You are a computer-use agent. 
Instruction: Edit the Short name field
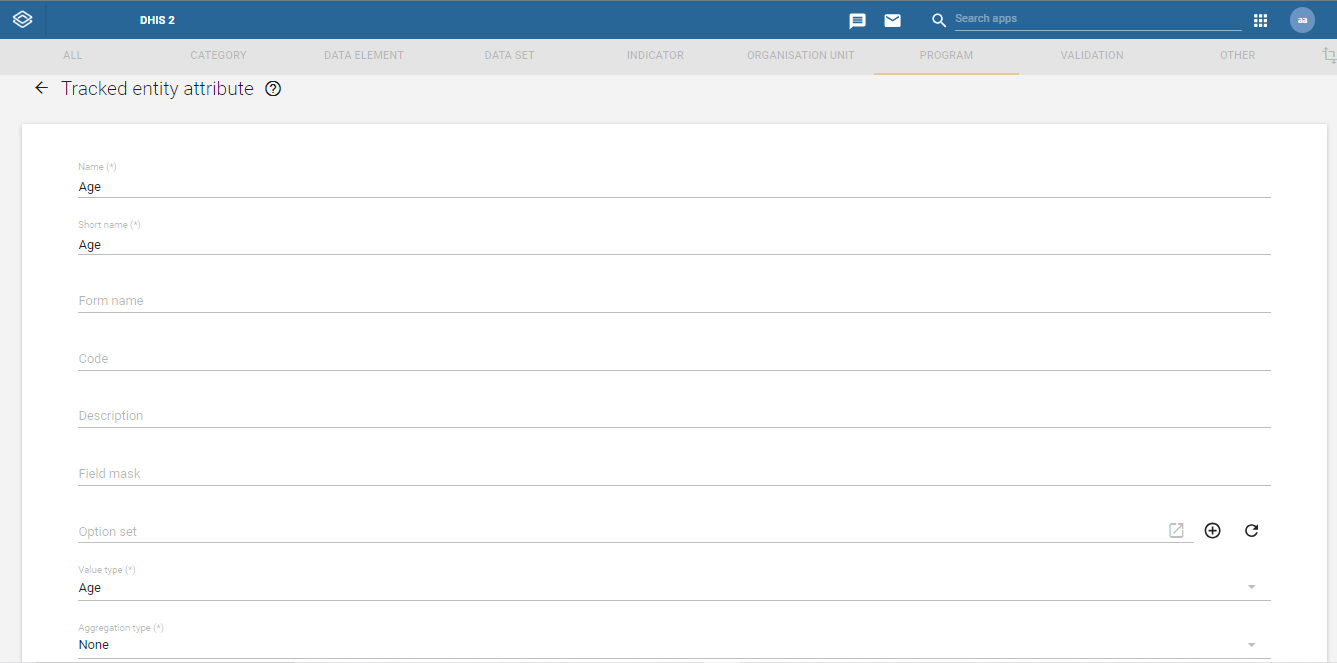(674, 245)
